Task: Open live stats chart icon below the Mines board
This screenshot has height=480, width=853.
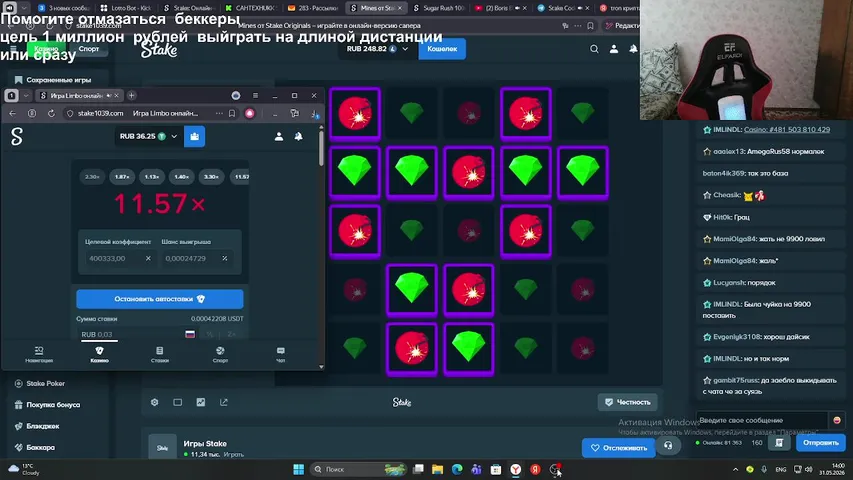Action: click(201, 402)
